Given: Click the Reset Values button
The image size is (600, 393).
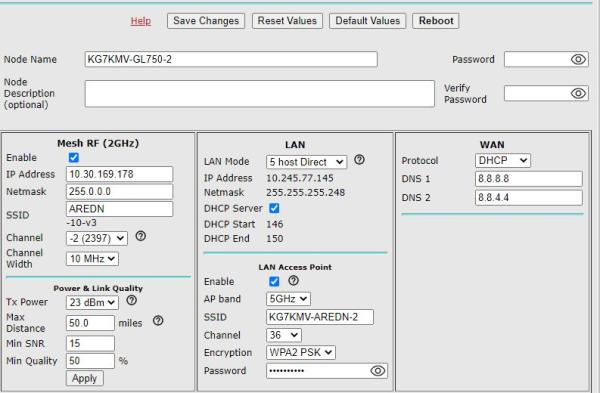Looking at the screenshot, I should coord(287,21).
